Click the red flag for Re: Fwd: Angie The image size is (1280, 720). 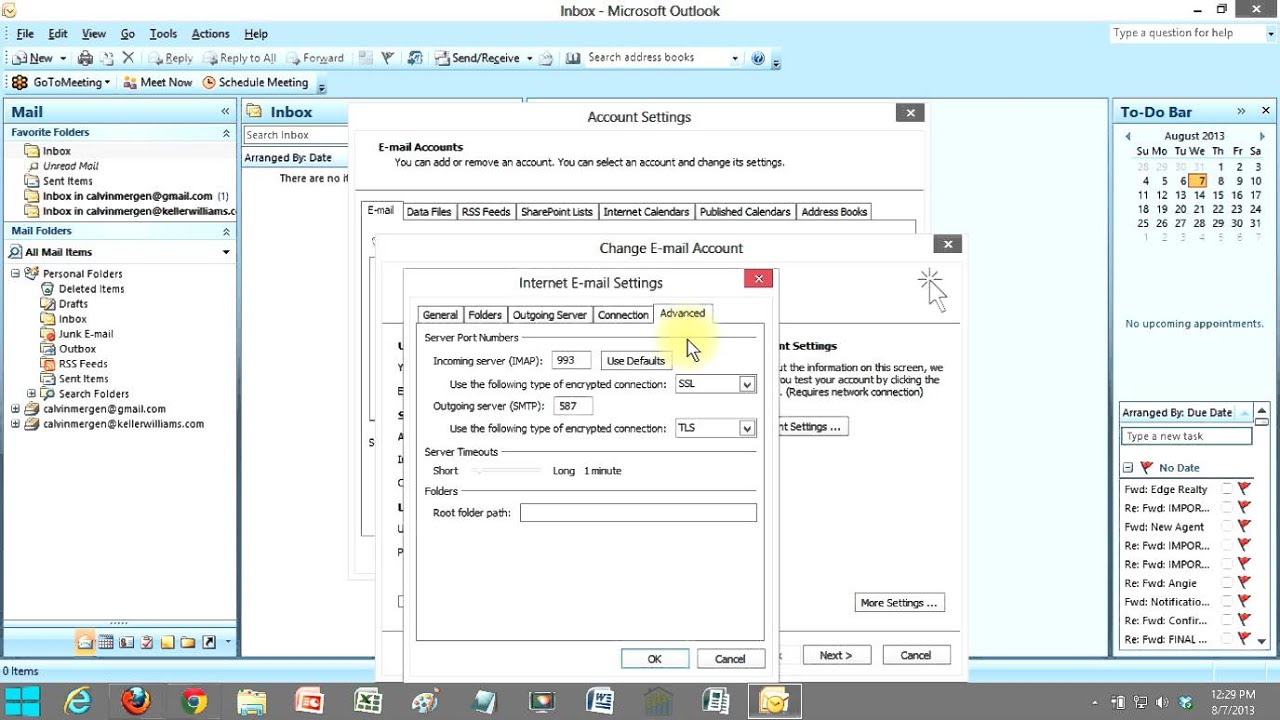[1245, 583]
